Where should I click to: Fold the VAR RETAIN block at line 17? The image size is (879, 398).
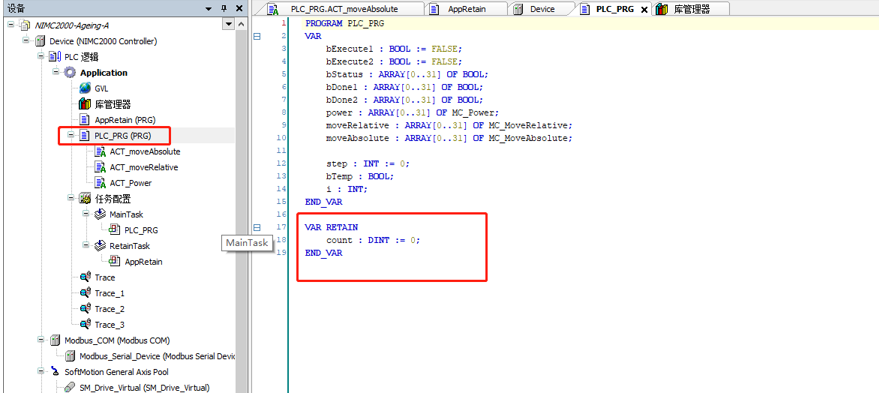coord(257,228)
